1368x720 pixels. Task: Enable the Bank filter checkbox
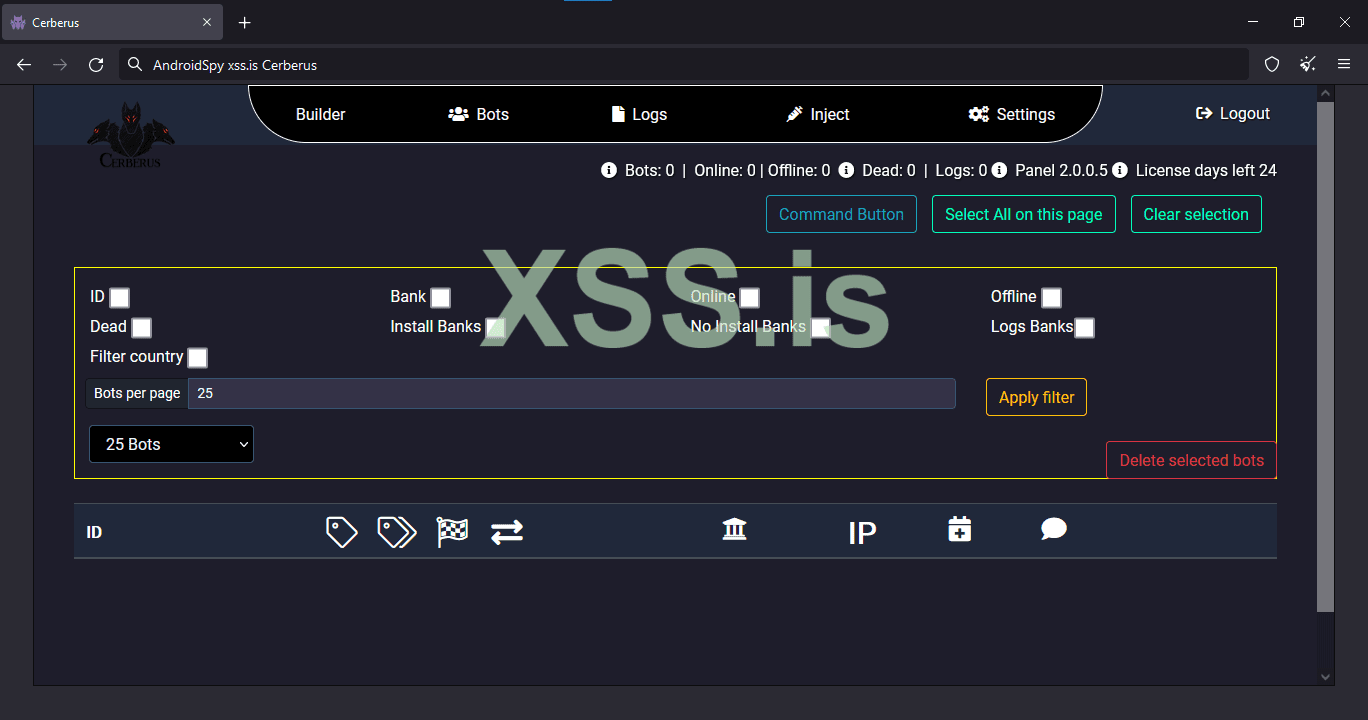point(440,297)
